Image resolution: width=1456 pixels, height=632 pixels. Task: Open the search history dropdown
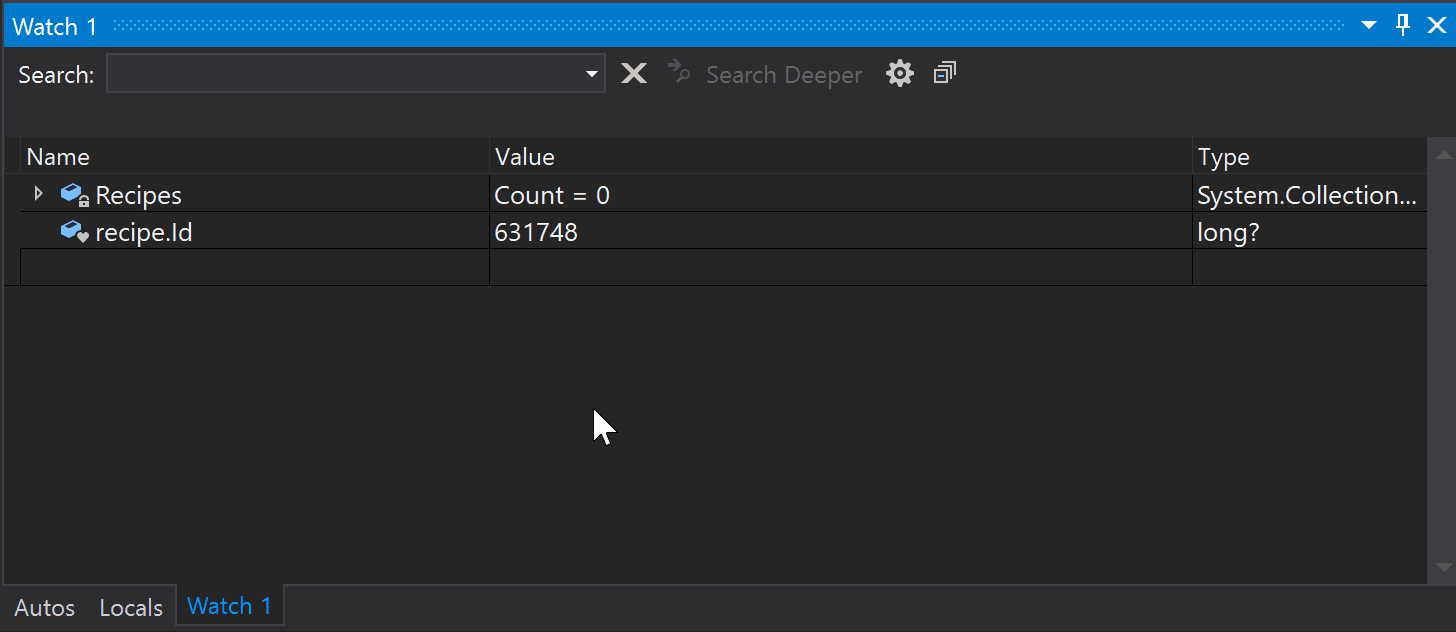point(592,73)
